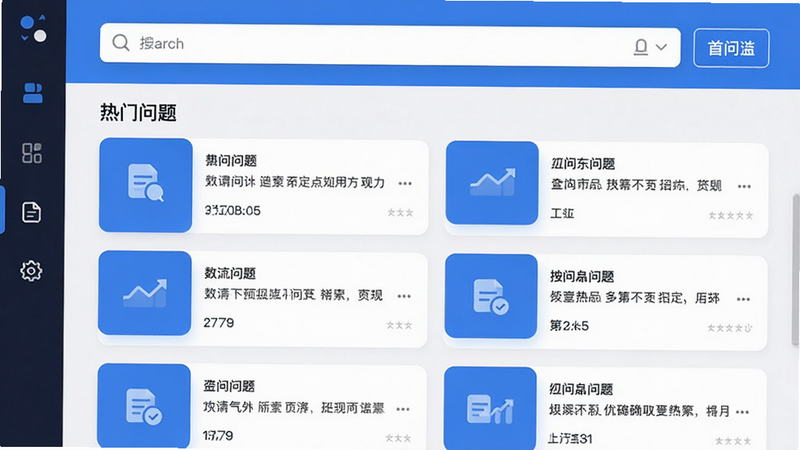
Task: Open the document-check thumbnail of 第2k5 card
Action: pyautogui.click(x=491, y=296)
